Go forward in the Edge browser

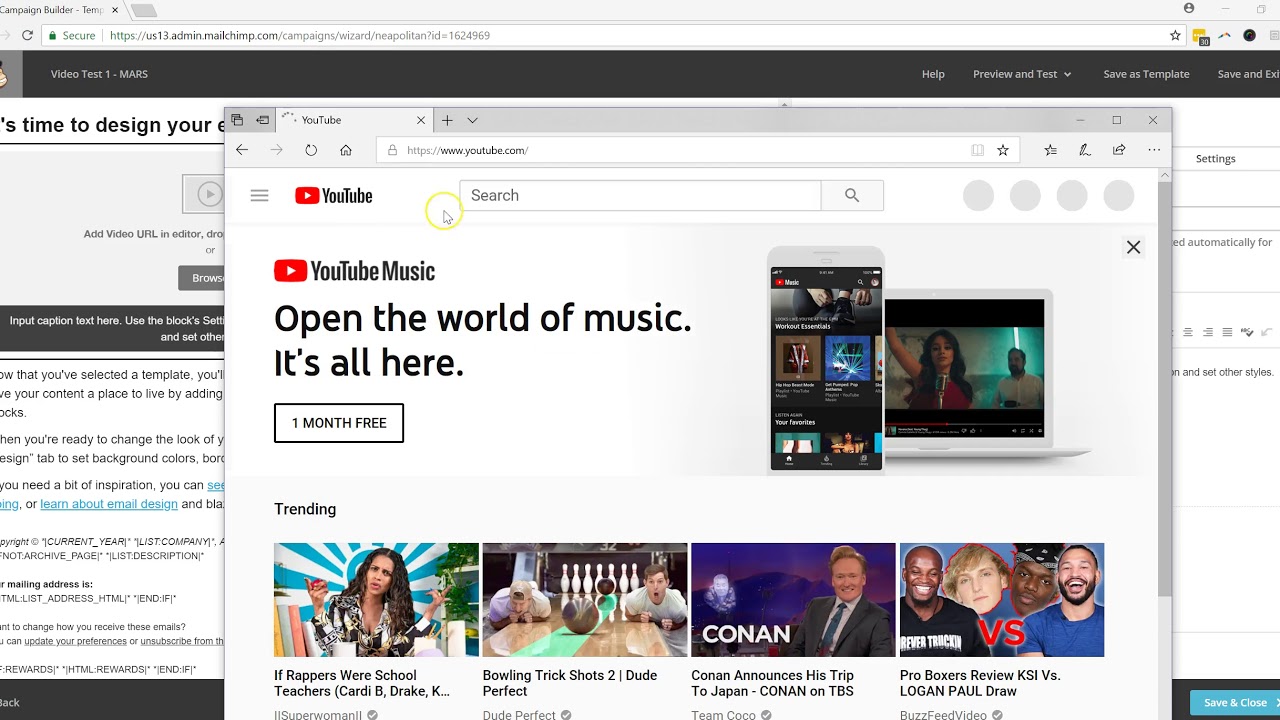(277, 150)
